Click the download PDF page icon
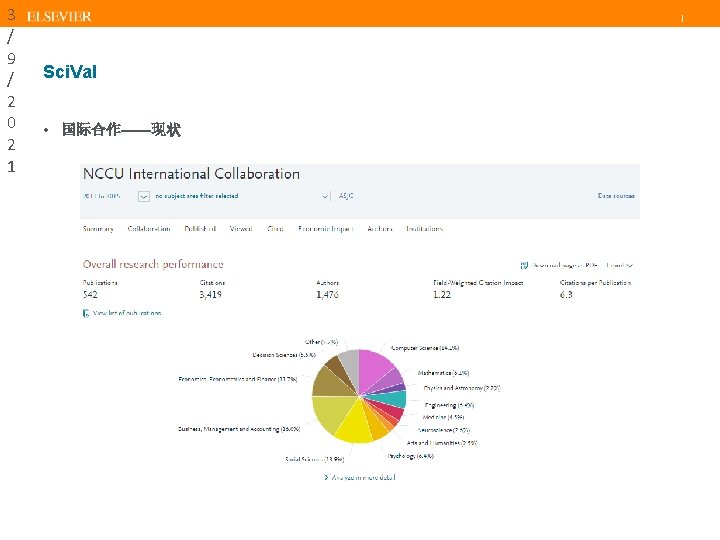The width and height of the screenshot is (720, 540). click(x=524, y=265)
